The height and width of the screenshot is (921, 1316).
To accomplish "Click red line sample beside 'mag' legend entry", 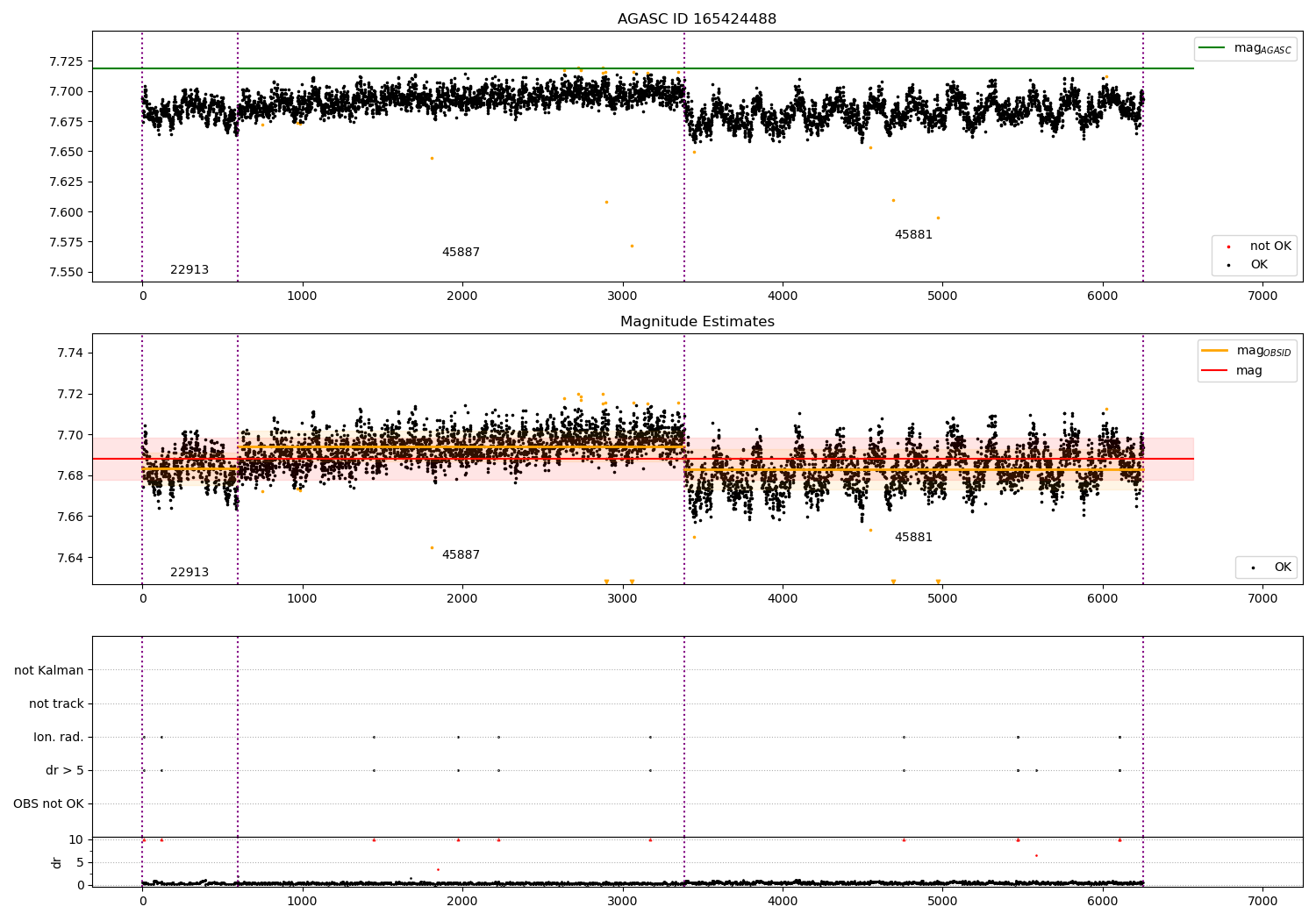I will [x=1214, y=370].
